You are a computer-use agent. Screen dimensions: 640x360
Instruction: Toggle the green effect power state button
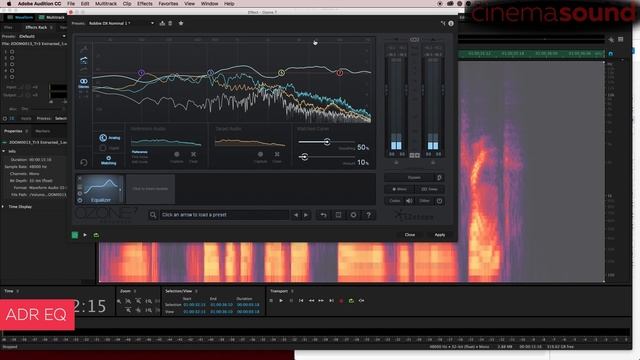pos(75,235)
